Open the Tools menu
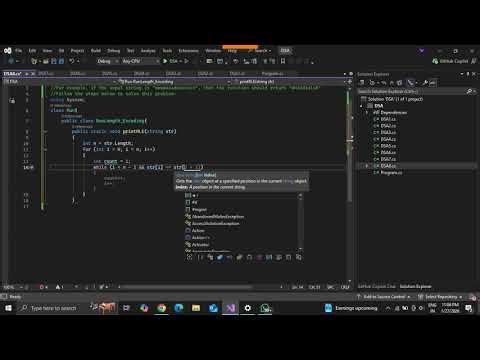The image size is (480, 360). click(167, 51)
